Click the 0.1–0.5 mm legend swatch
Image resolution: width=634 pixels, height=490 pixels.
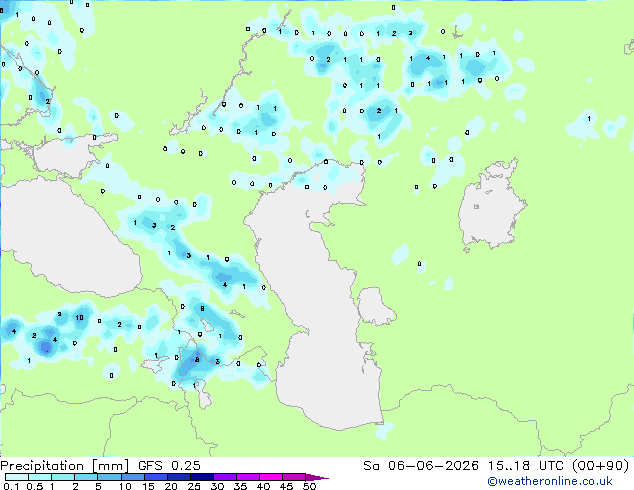17,477
